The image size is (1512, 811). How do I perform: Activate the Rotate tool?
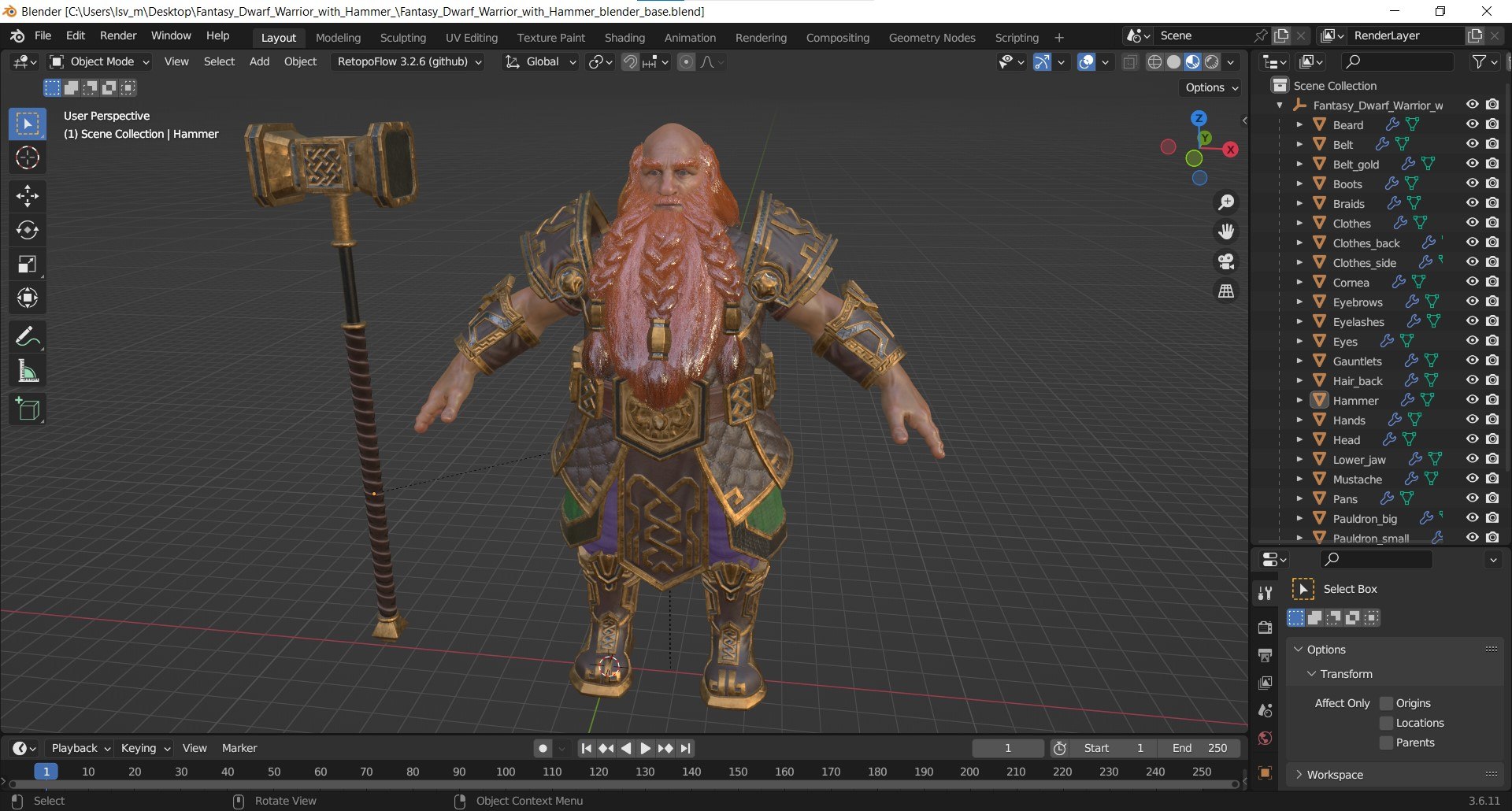coord(28,230)
